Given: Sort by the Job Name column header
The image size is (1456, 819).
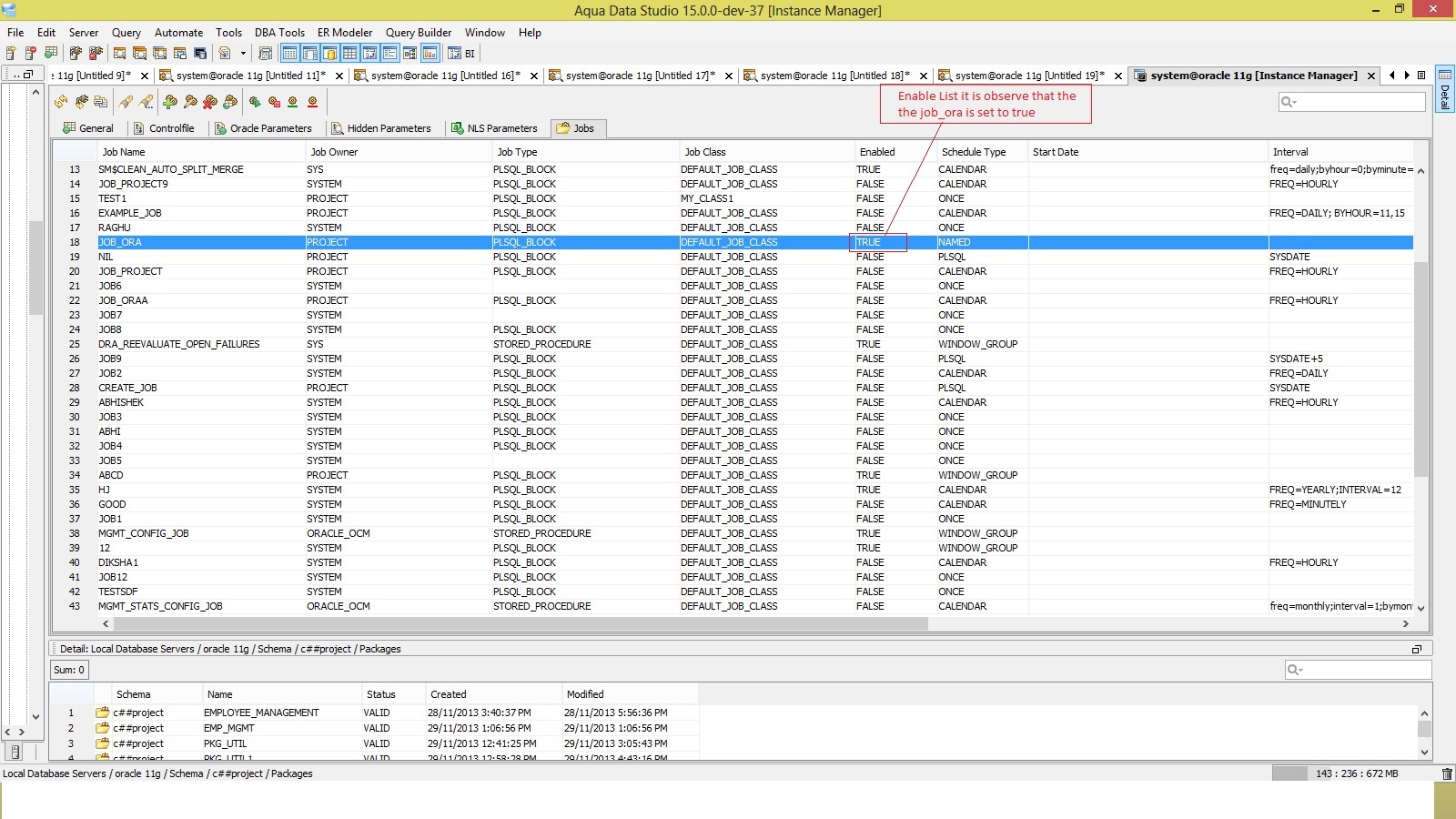Looking at the screenshot, I should pyautogui.click(x=201, y=152).
